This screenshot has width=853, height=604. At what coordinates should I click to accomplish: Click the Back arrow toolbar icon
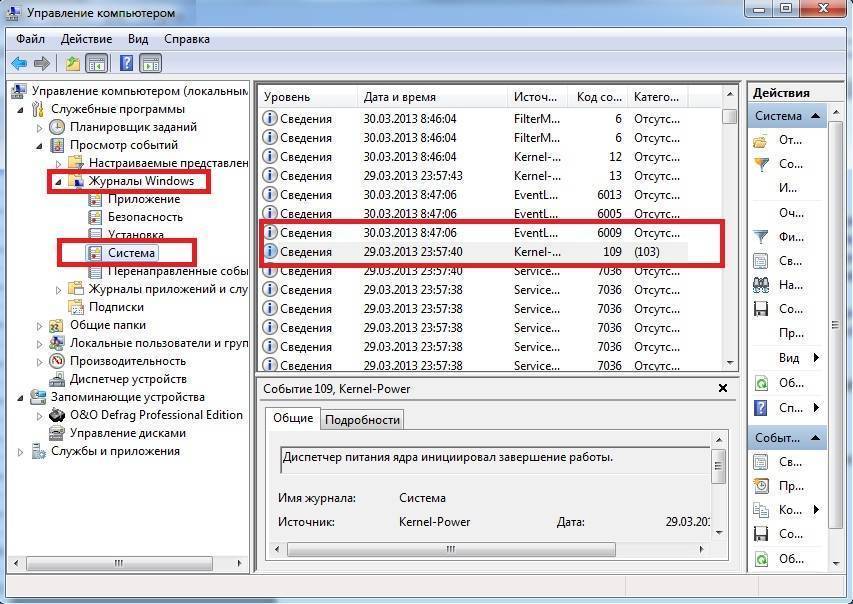point(19,64)
